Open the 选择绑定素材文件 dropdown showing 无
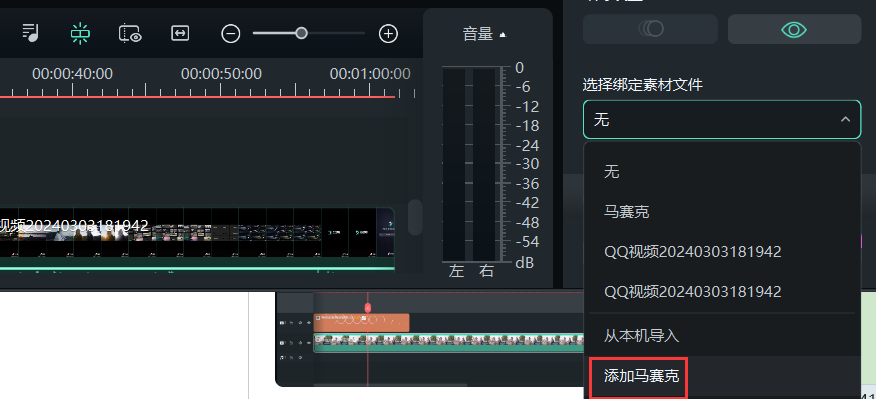 [722, 120]
